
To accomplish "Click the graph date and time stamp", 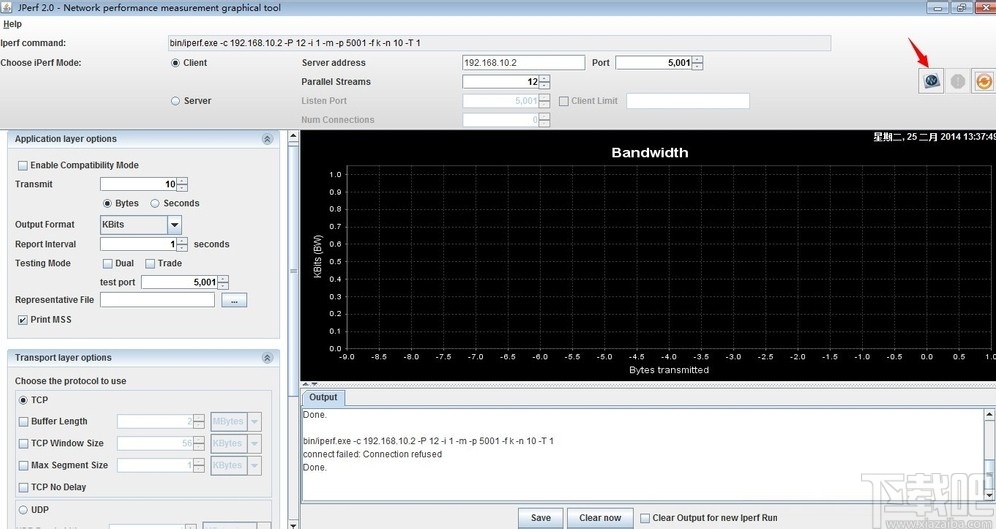I will (x=934, y=137).
